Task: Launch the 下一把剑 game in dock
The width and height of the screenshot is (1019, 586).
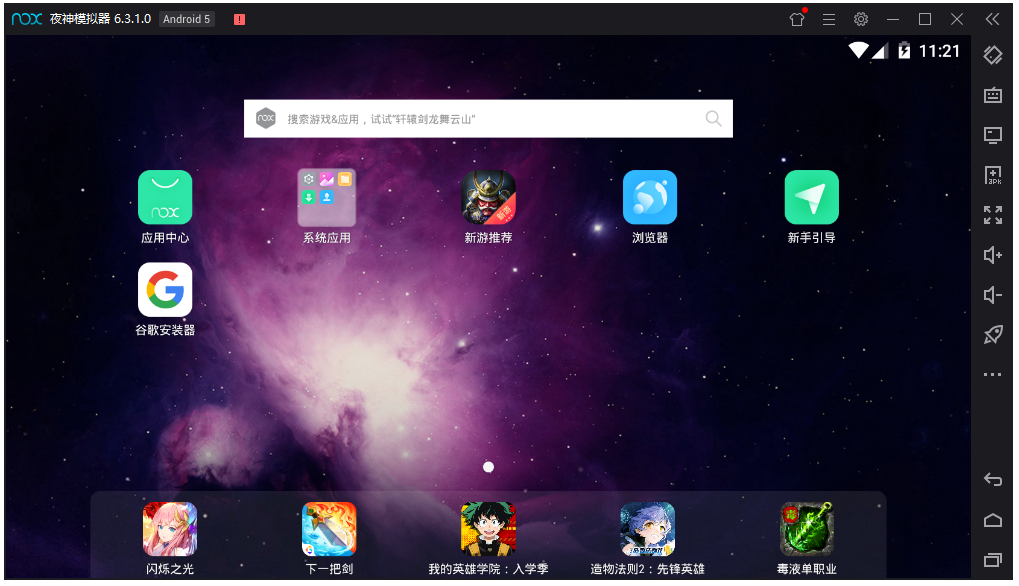Action: pyautogui.click(x=329, y=529)
